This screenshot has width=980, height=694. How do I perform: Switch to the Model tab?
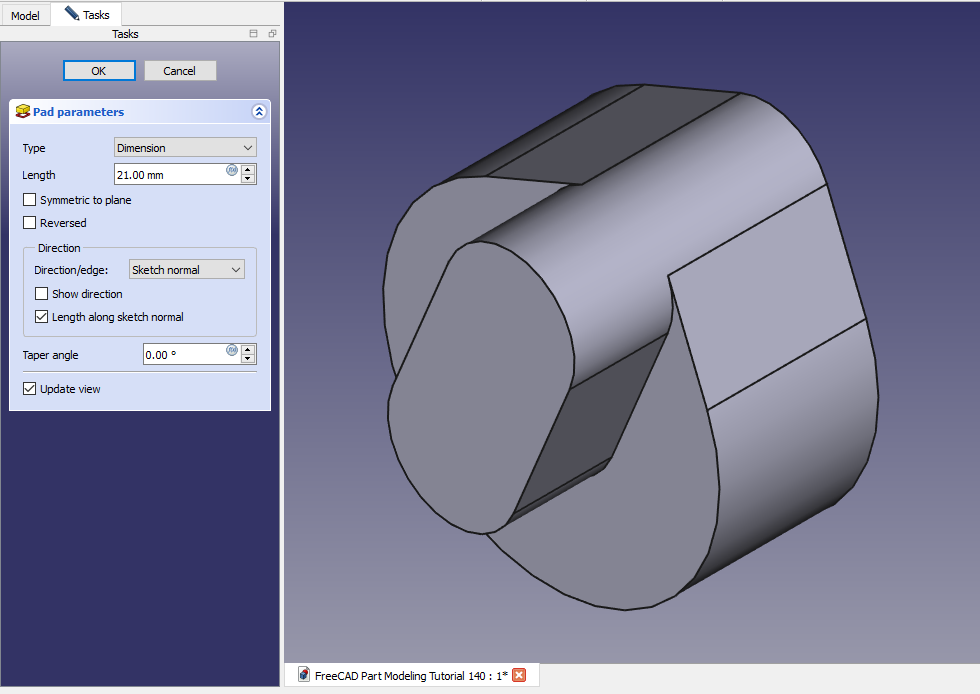25,15
